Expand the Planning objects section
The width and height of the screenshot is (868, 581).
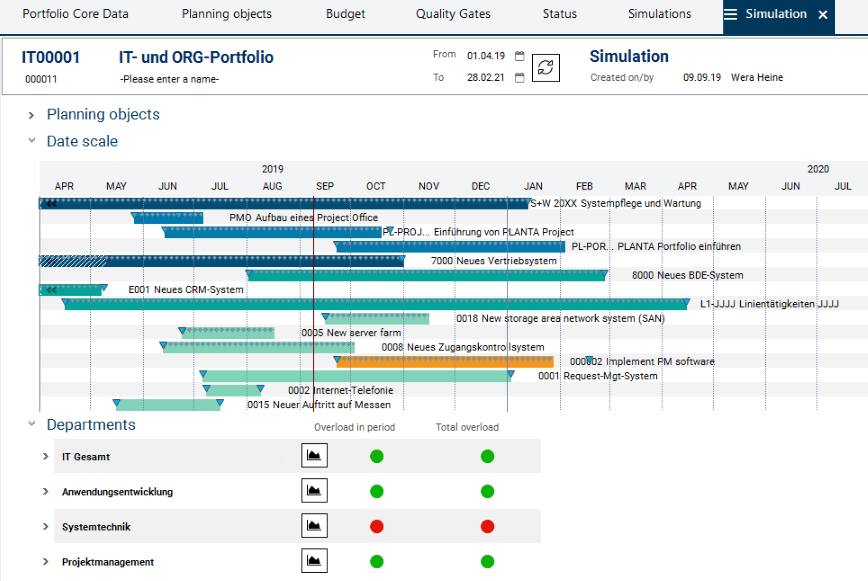coord(32,115)
